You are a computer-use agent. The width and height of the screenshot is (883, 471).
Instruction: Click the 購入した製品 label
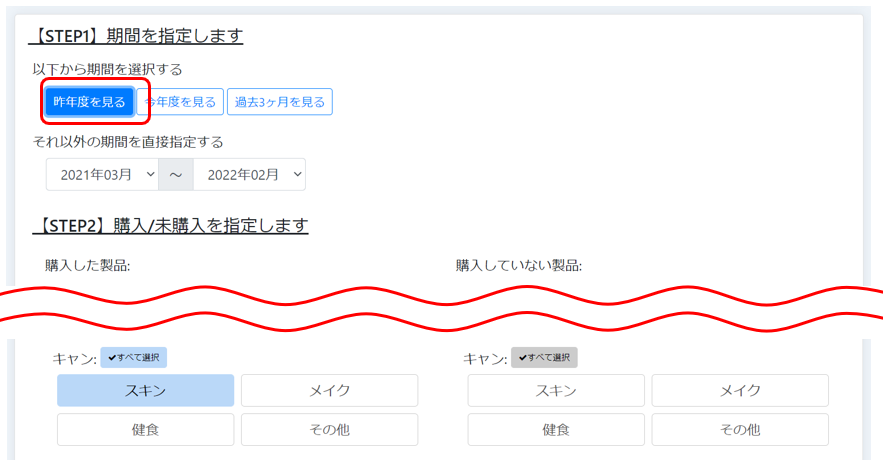pos(88,266)
